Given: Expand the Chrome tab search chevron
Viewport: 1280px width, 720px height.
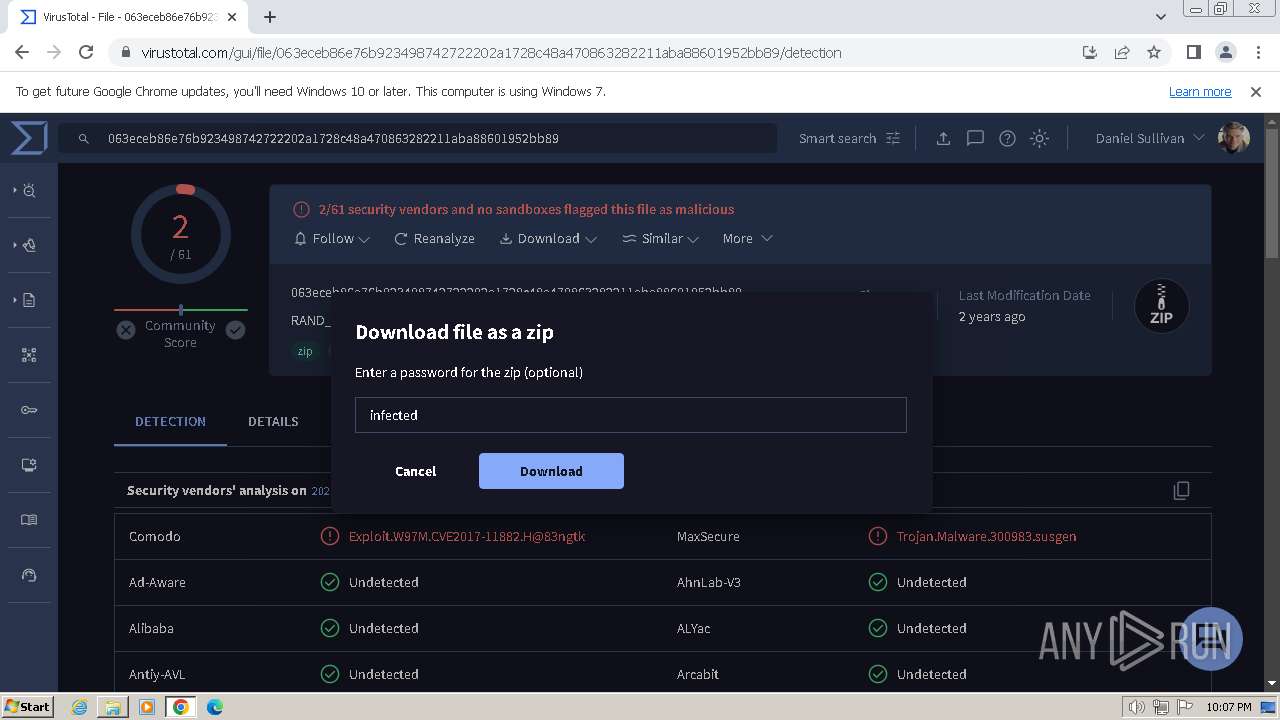Looking at the screenshot, I should click(x=1161, y=16).
